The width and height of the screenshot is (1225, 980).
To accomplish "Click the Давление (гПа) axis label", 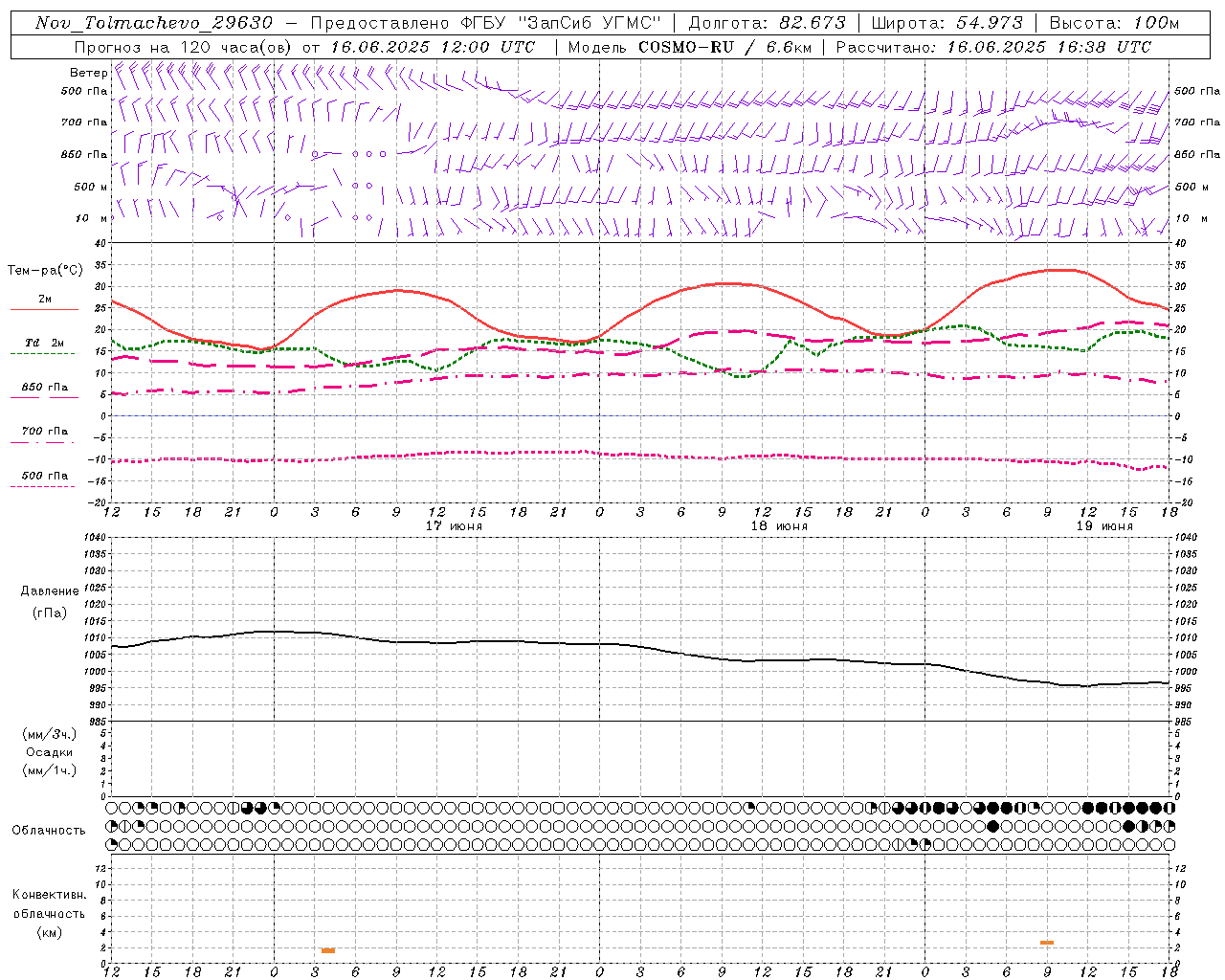I will click(x=49, y=601).
